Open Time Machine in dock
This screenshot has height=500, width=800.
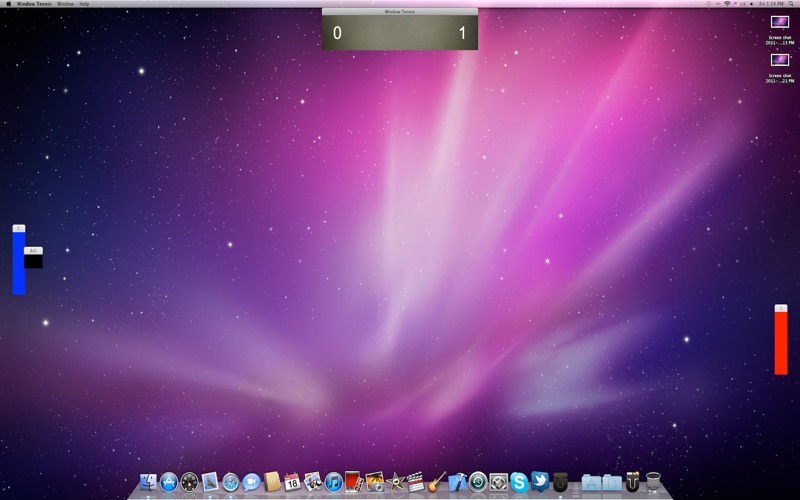tap(478, 482)
